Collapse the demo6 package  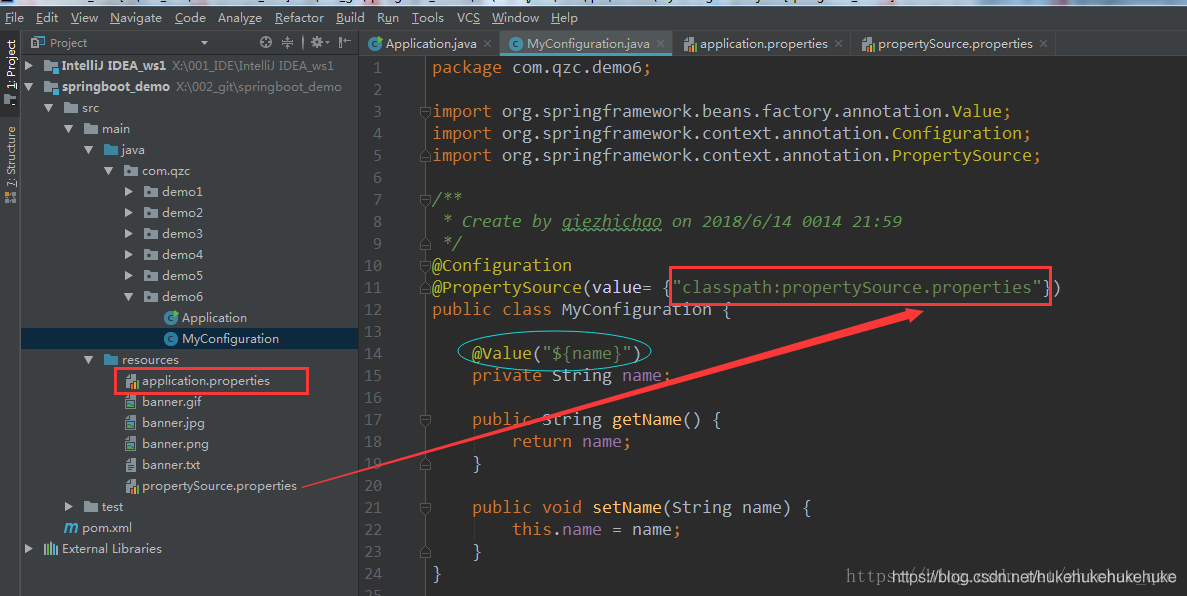tap(129, 297)
